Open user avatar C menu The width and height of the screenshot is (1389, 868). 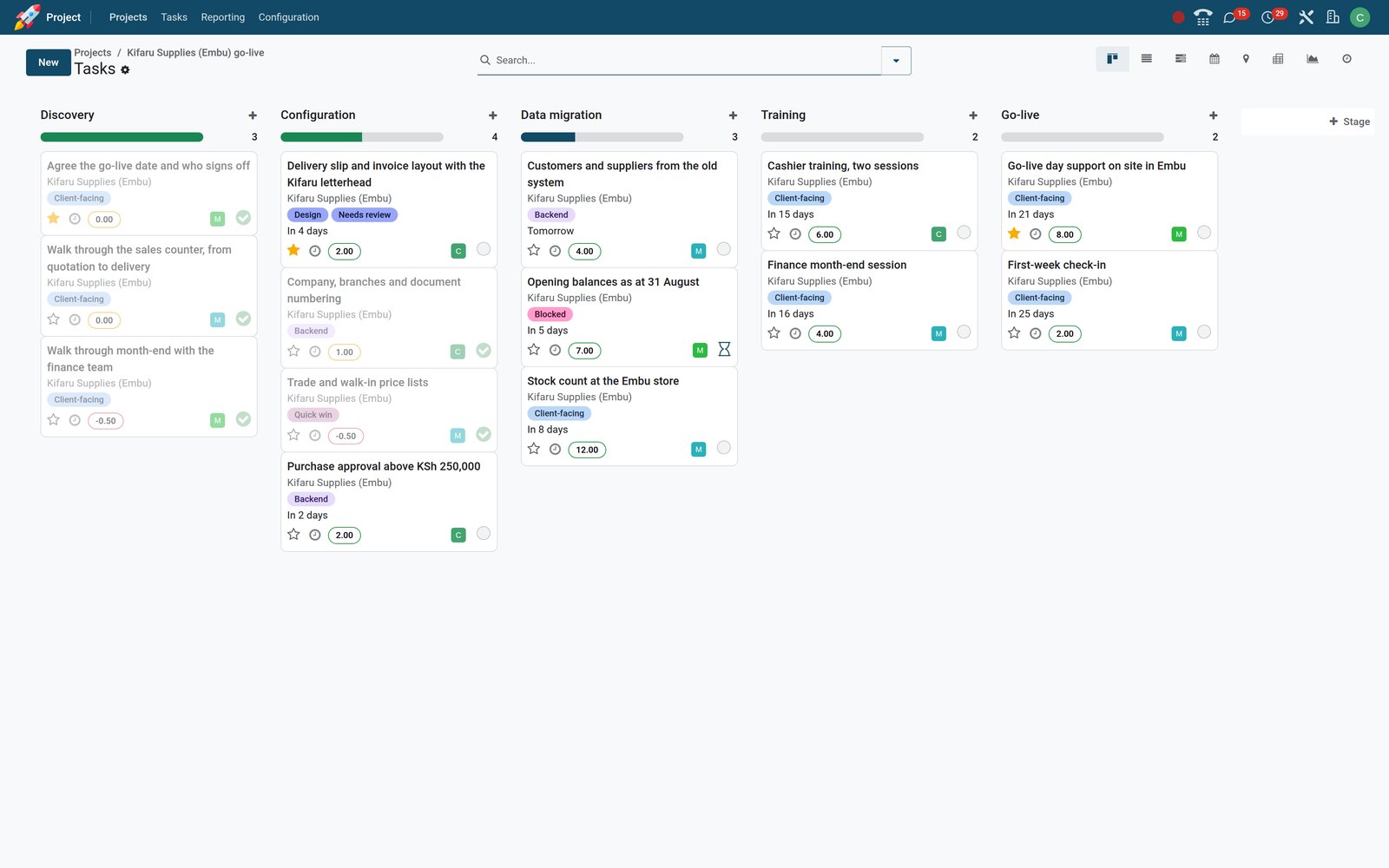tap(1360, 17)
